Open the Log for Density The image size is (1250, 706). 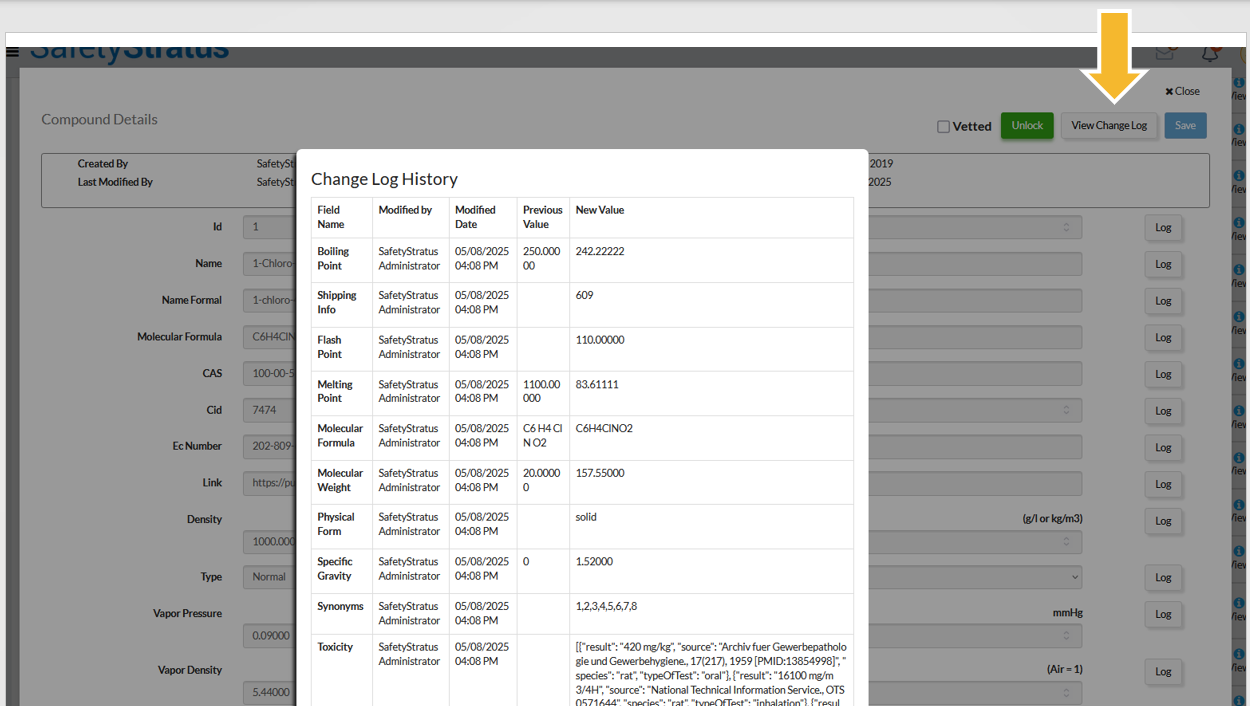pyautogui.click(x=1163, y=521)
